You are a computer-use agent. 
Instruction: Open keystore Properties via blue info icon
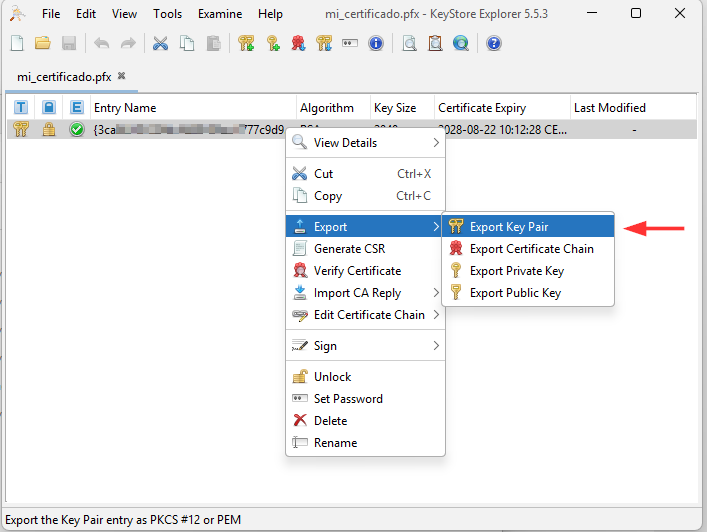tap(376, 43)
